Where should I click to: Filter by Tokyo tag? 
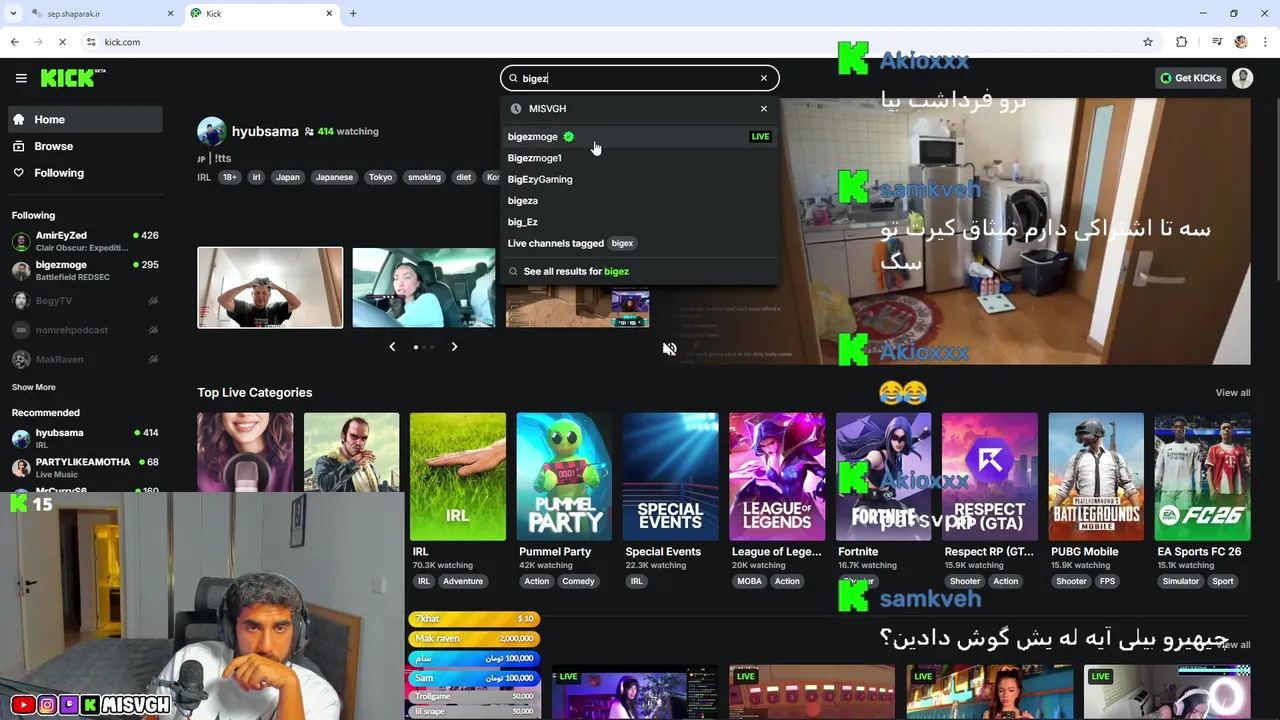tap(380, 177)
